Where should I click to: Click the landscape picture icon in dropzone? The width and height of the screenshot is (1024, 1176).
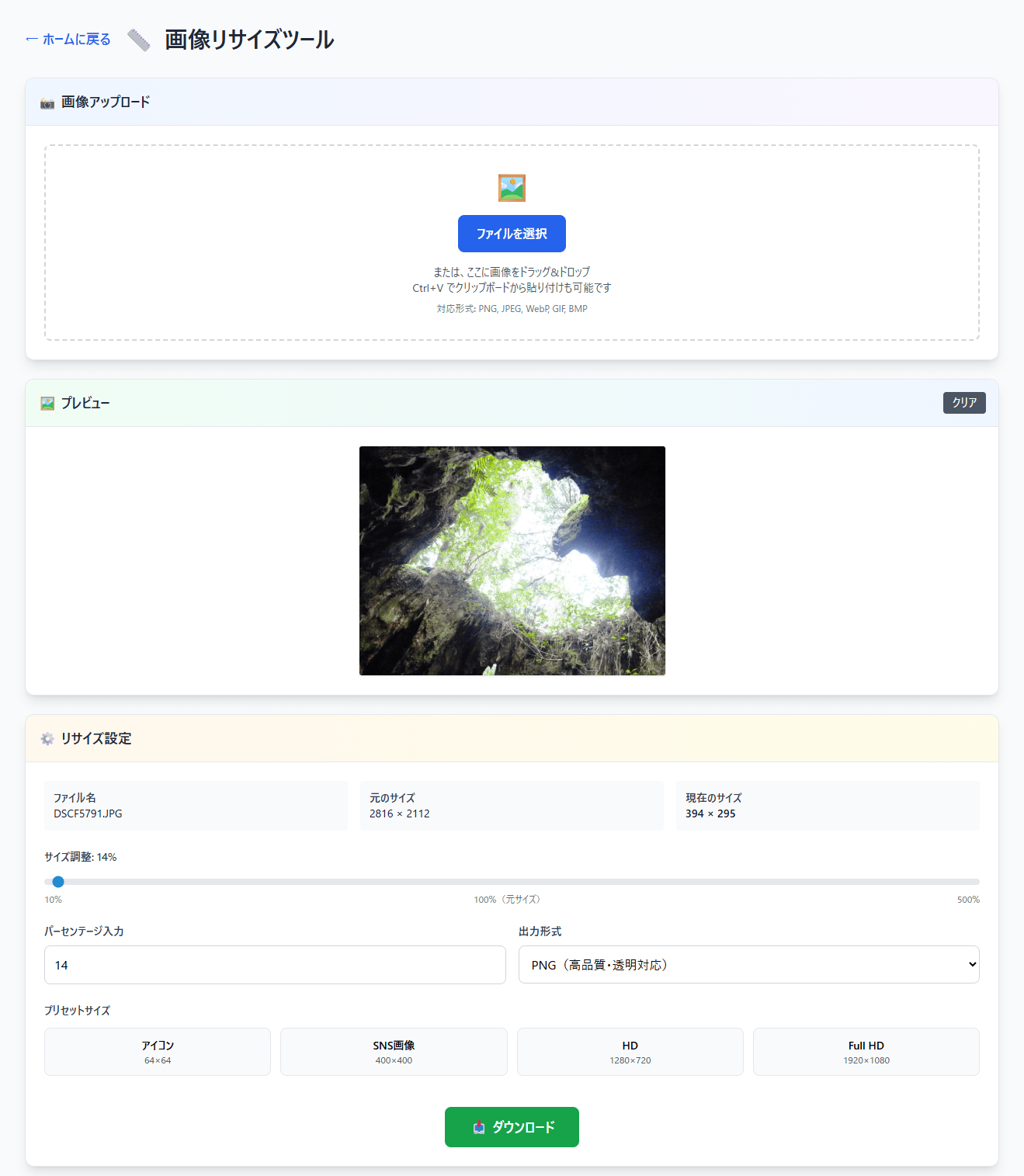(x=512, y=188)
